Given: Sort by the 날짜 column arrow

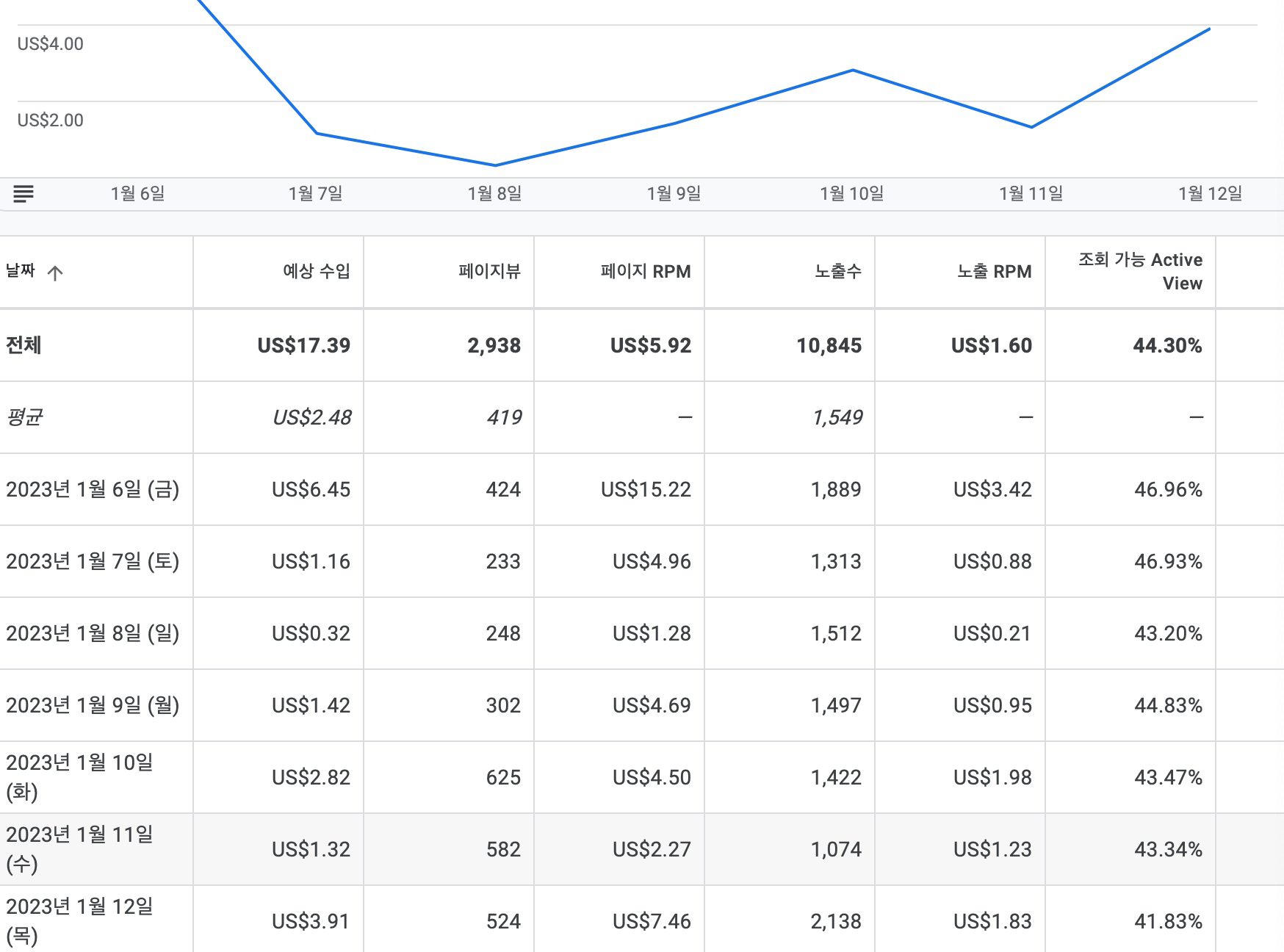Looking at the screenshot, I should pos(55,273).
